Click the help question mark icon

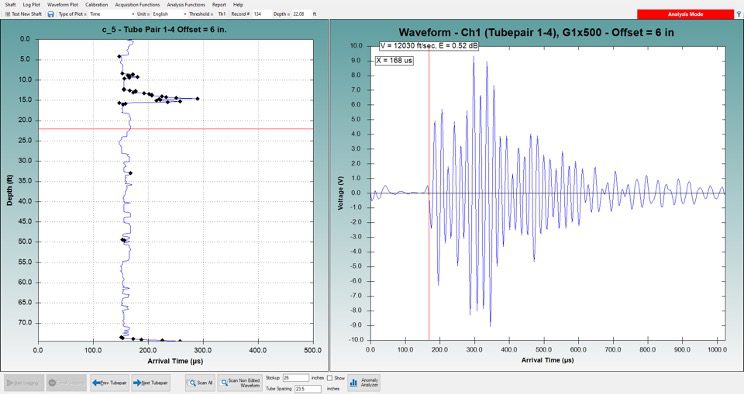coord(739,15)
